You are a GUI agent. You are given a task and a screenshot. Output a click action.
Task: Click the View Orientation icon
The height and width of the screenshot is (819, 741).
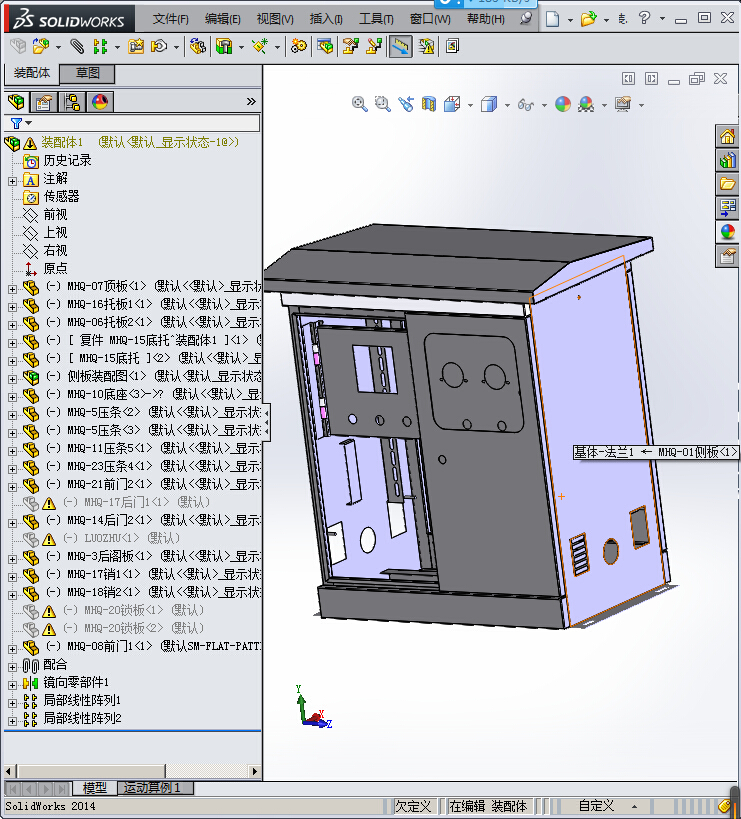[452, 104]
